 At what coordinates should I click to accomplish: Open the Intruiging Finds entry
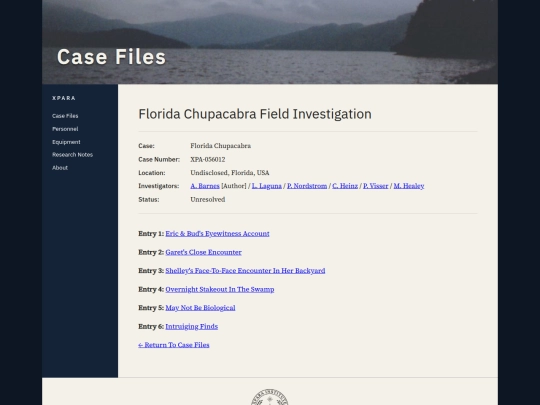[191, 326]
